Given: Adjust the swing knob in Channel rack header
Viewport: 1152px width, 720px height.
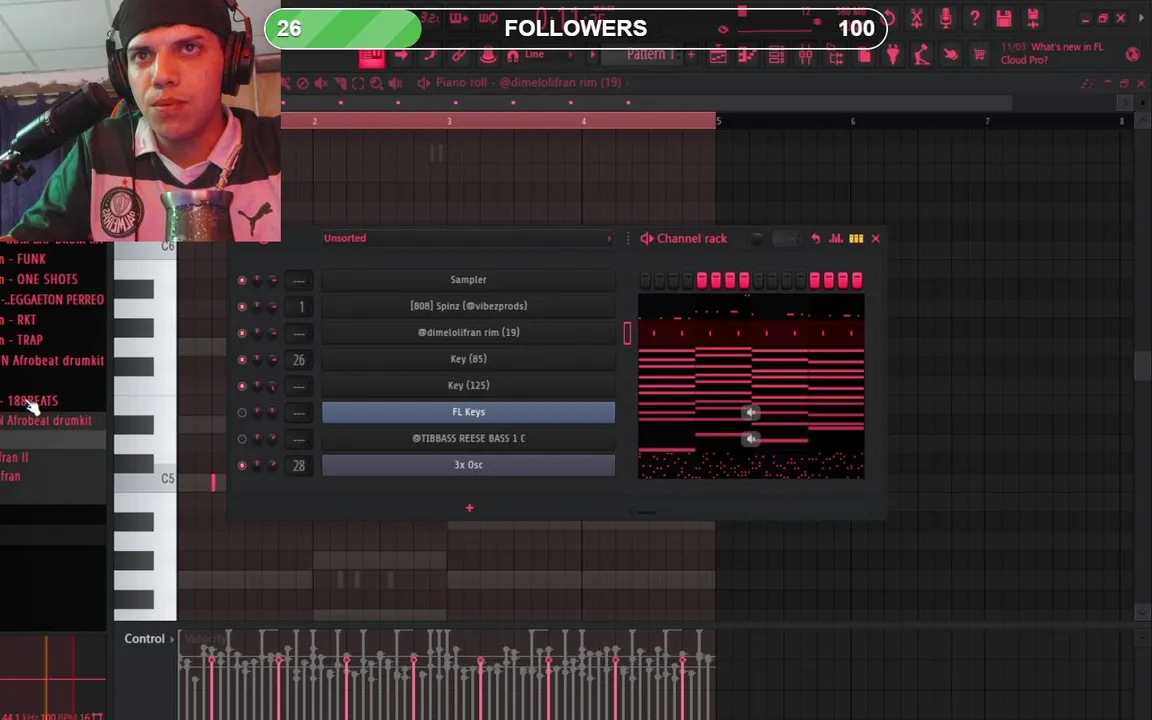Looking at the screenshot, I should [757, 239].
